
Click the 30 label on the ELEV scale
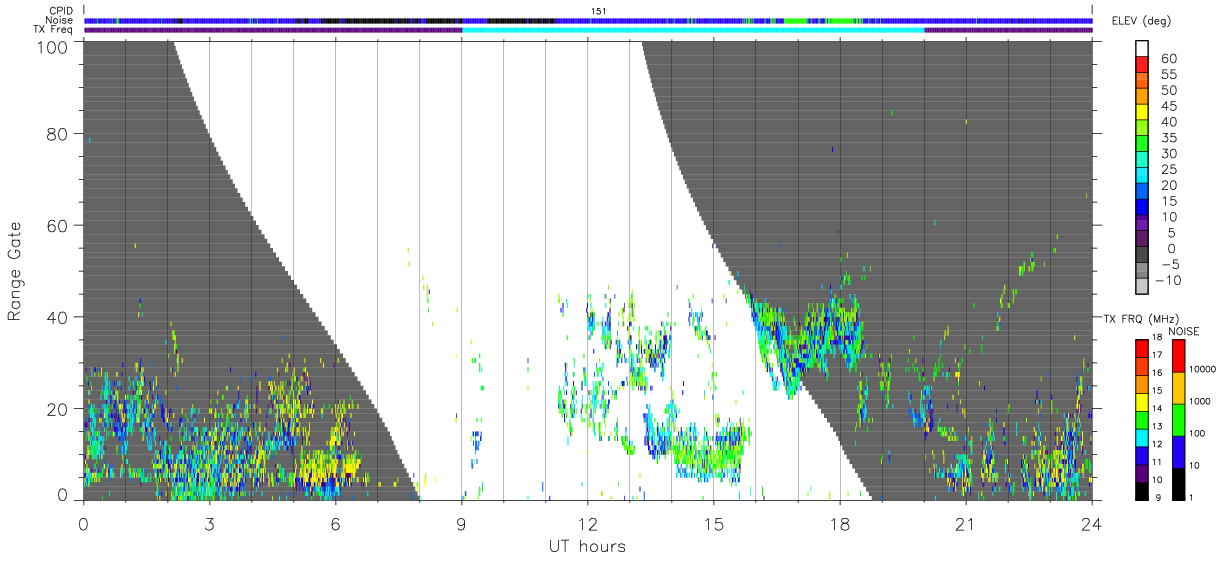tap(1167, 154)
